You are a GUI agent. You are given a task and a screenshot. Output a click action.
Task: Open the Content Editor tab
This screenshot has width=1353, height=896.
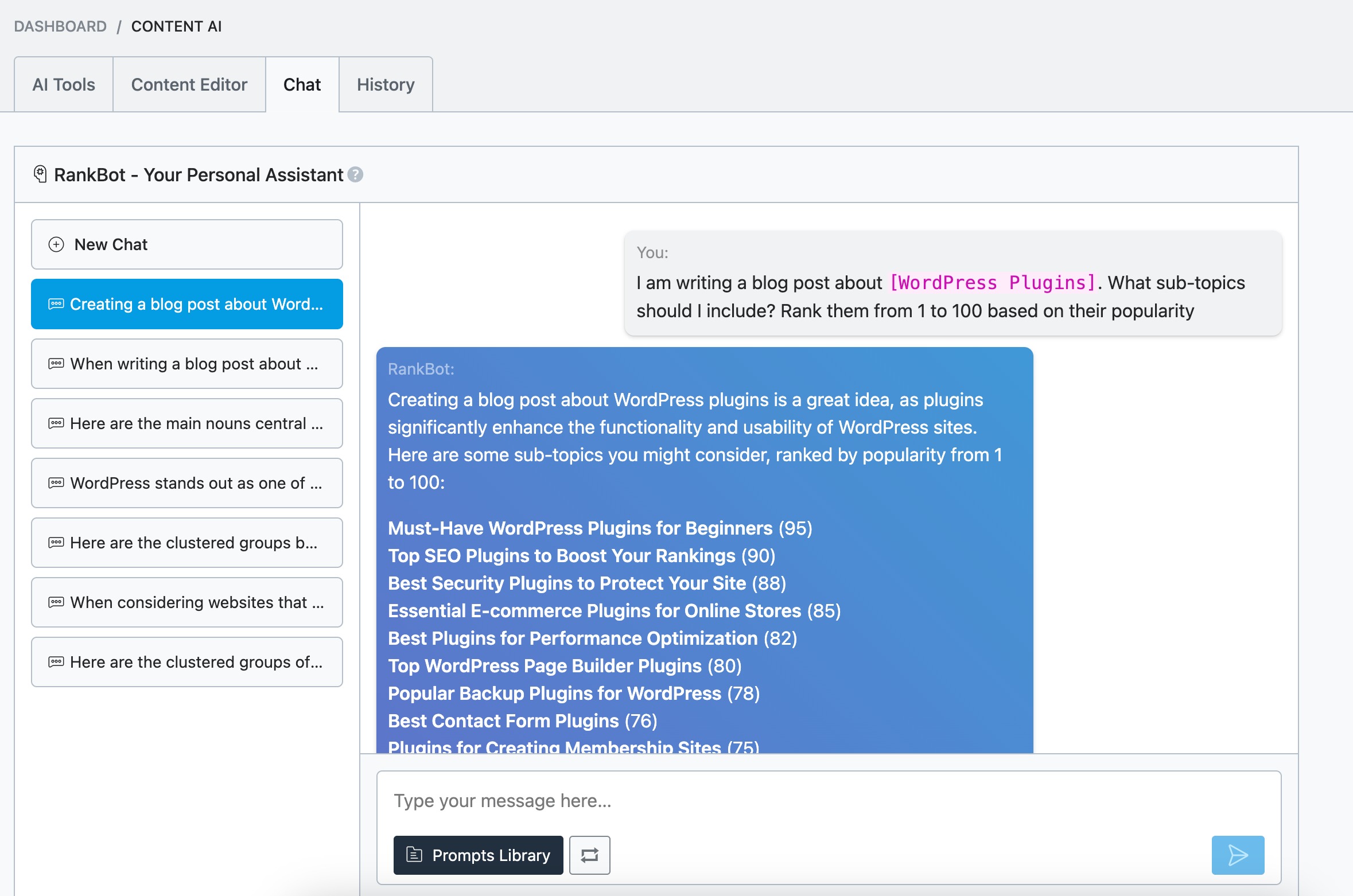click(x=189, y=84)
